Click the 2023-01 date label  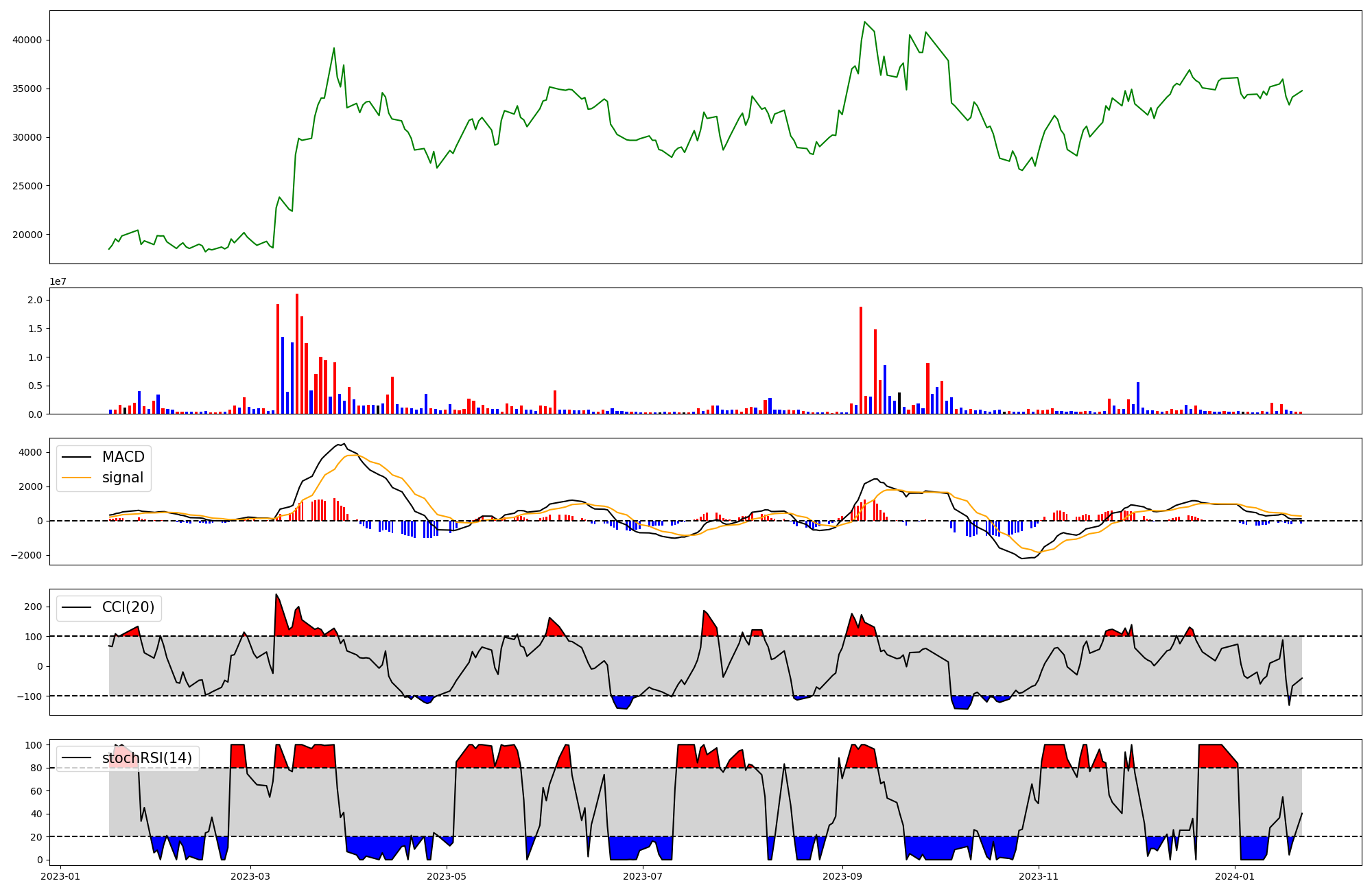click(61, 876)
